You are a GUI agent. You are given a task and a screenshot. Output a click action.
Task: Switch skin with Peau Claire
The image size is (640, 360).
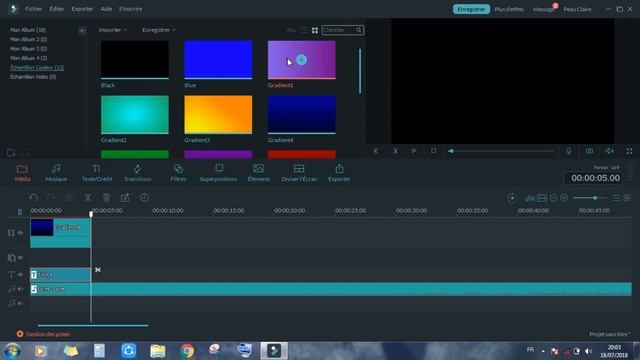tap(577, 9)
